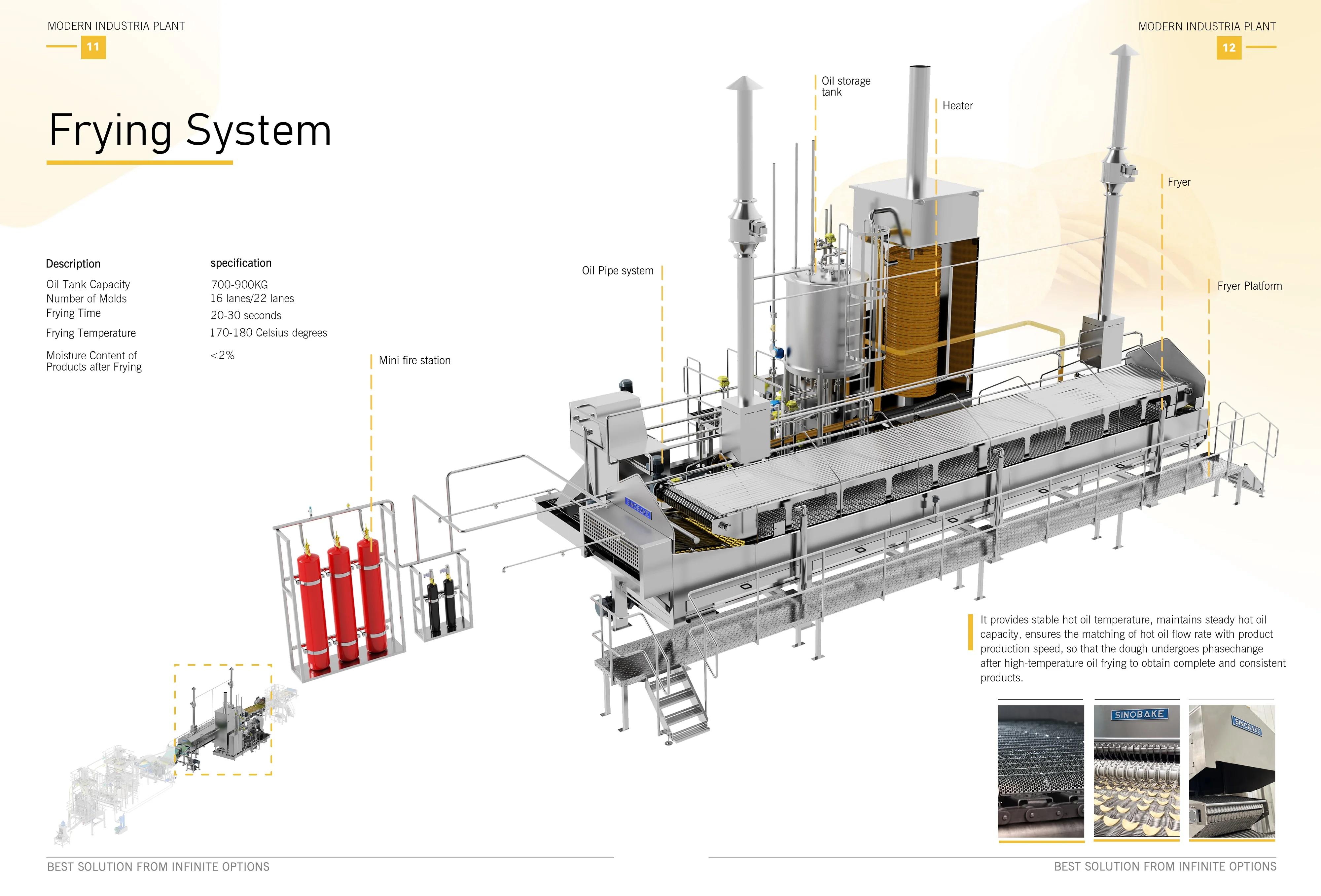Click the Frying System title

click(x=190, y=131)
